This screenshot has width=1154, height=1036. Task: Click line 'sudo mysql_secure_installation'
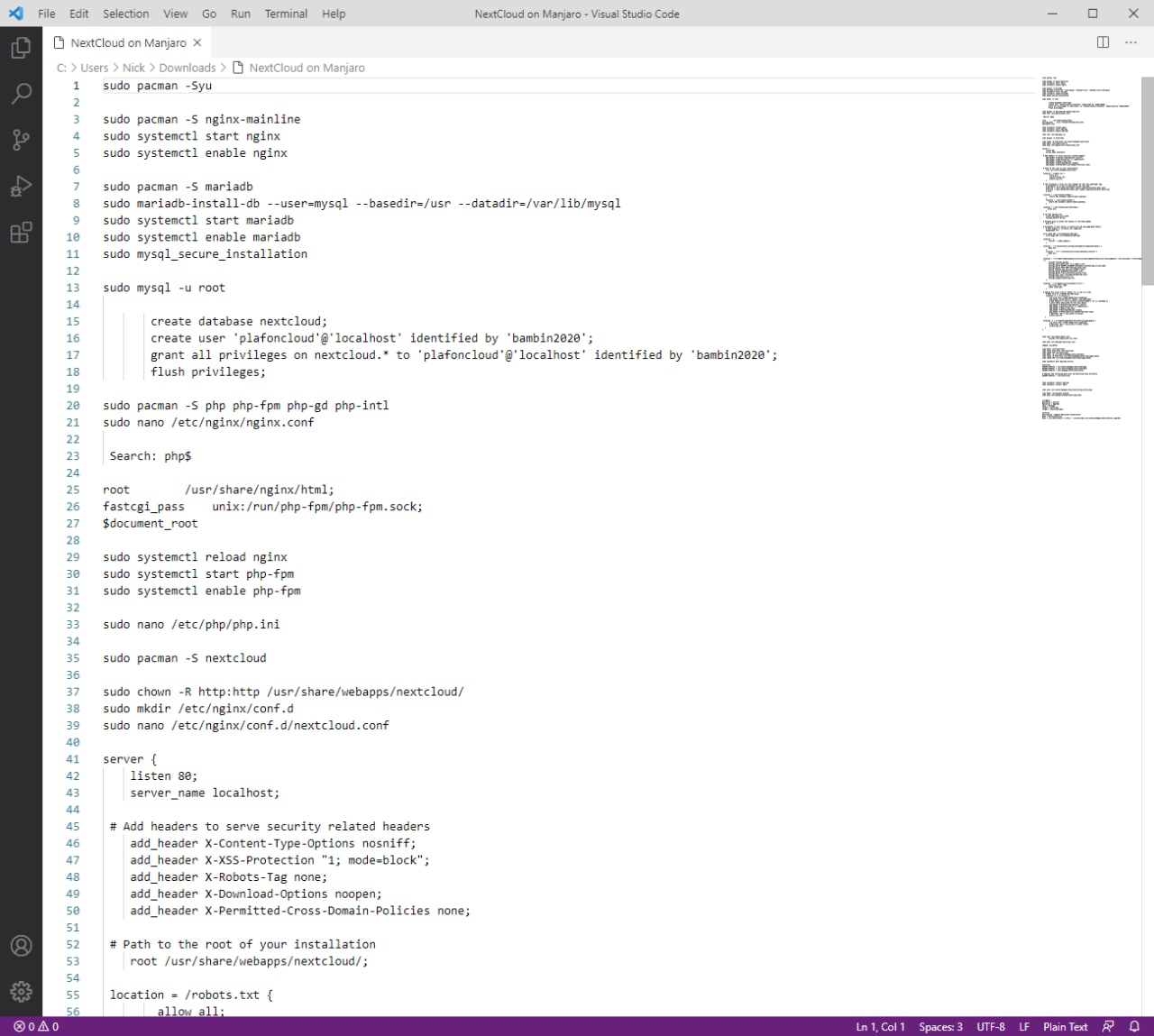(x=205, y=254)
